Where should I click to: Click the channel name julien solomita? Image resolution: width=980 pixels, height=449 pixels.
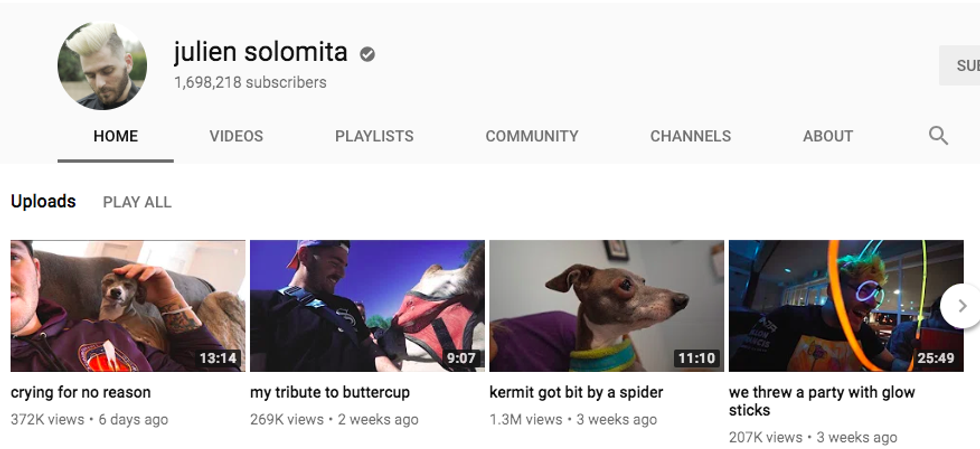261,51
